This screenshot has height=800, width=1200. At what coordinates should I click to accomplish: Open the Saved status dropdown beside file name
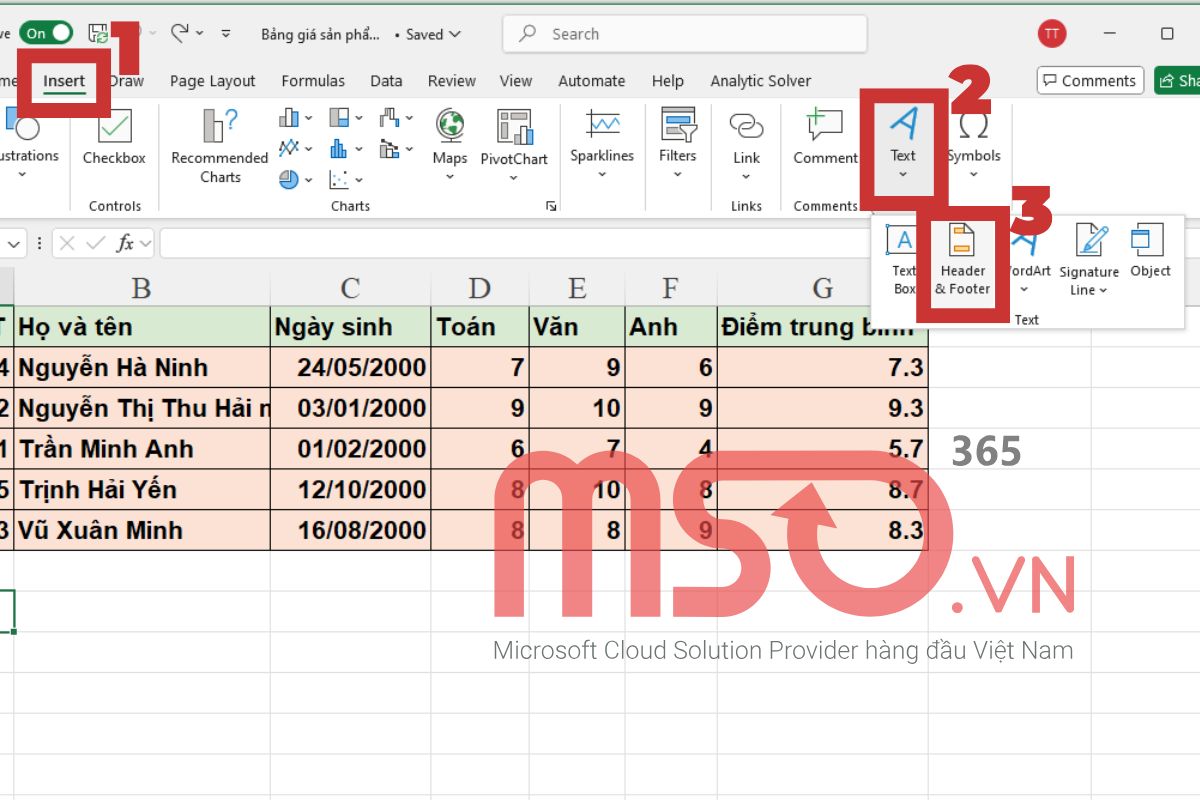(x=434, y=34)
